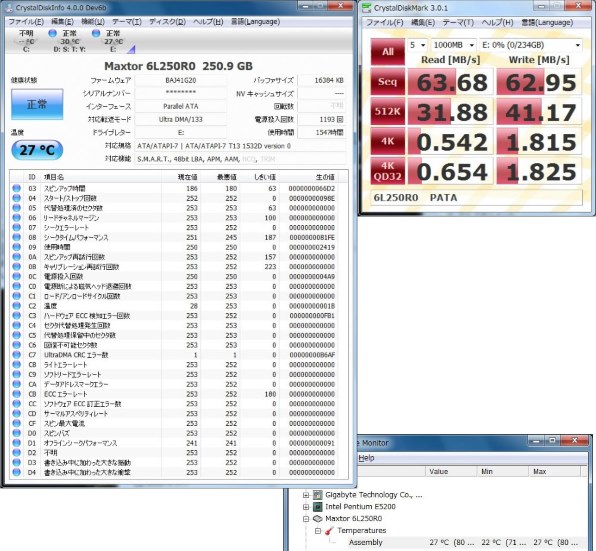Click the Intel Pentium E5200 CPU icon

[x=317, y=507]
